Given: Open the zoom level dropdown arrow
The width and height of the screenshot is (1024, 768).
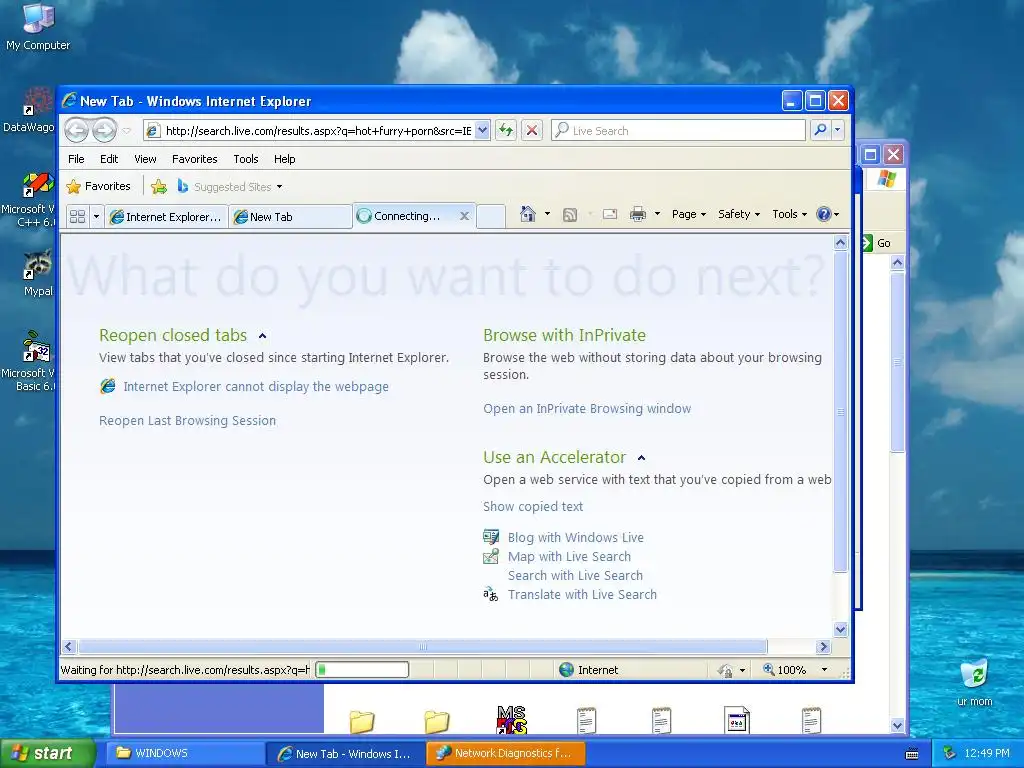Looking at the screenshot, I should (x=824, y=670).
